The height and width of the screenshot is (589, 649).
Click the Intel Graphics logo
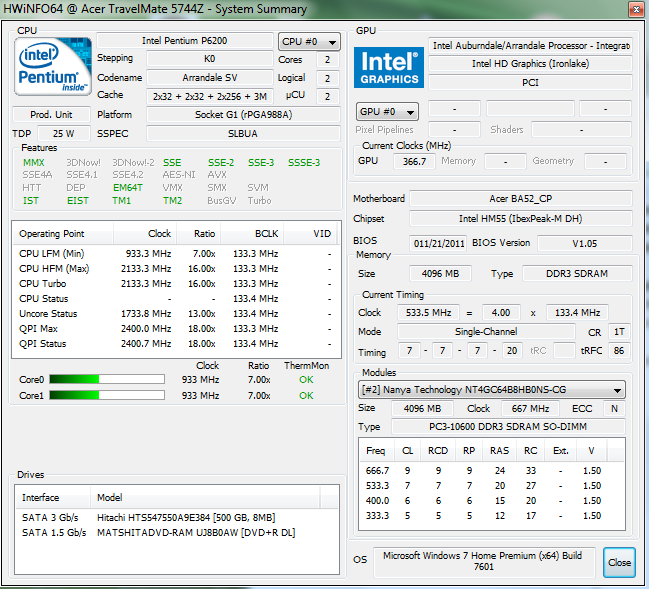click(389, 67)
